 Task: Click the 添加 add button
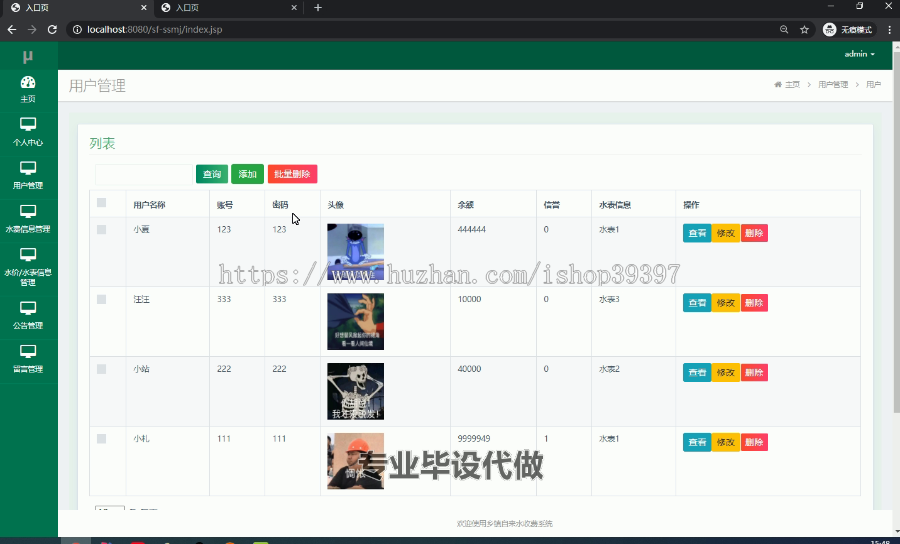tap(247, 174)
